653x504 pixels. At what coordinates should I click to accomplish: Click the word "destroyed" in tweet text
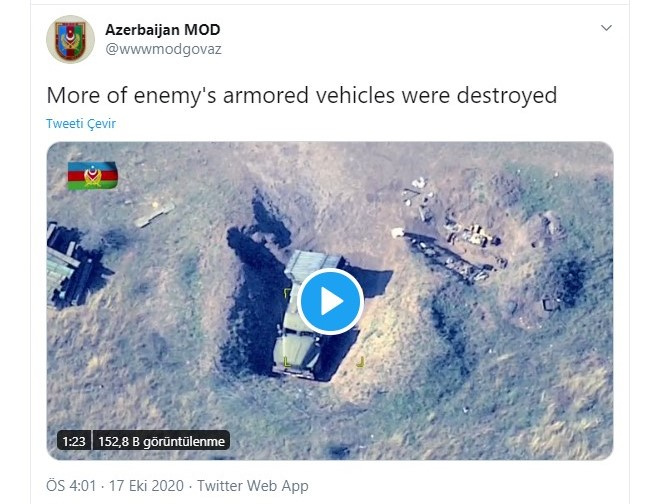click(507, 95)
